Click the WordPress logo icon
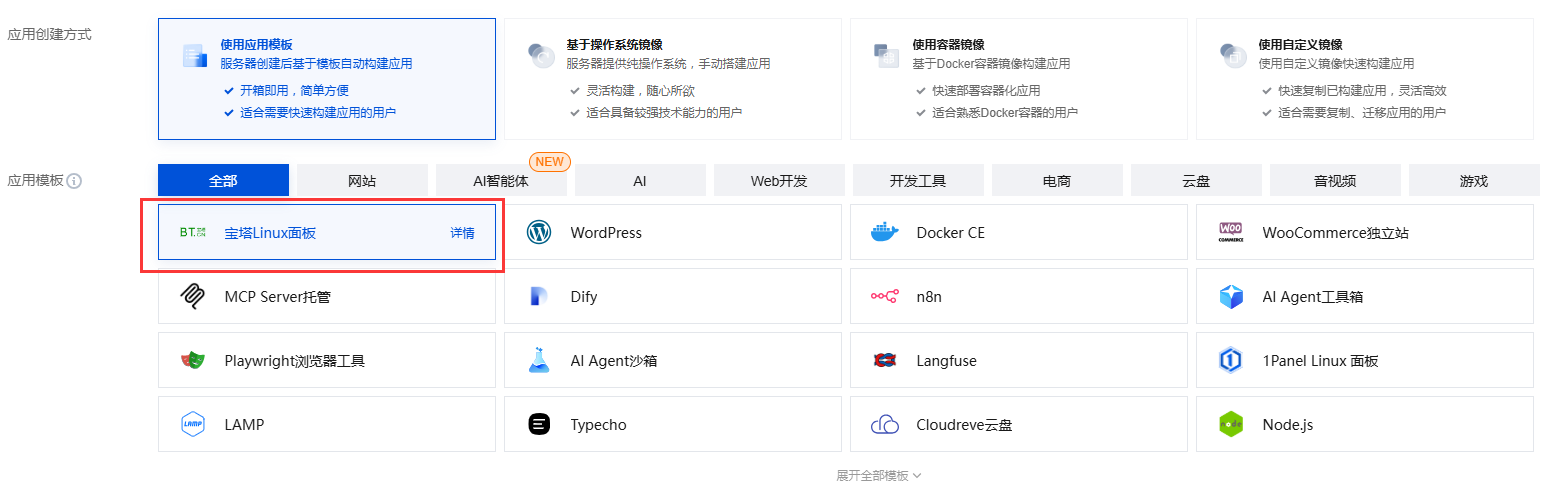 pos(539,233)
